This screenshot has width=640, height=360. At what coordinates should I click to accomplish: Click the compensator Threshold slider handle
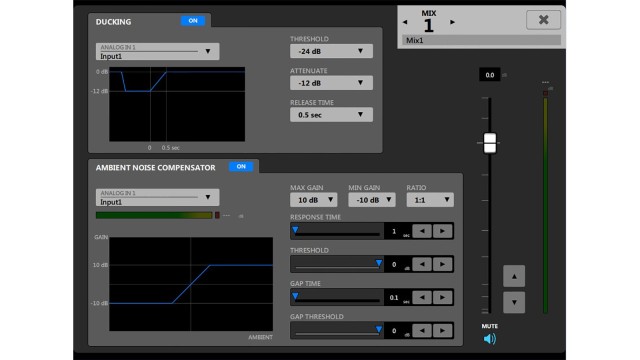tap(379, 263)
